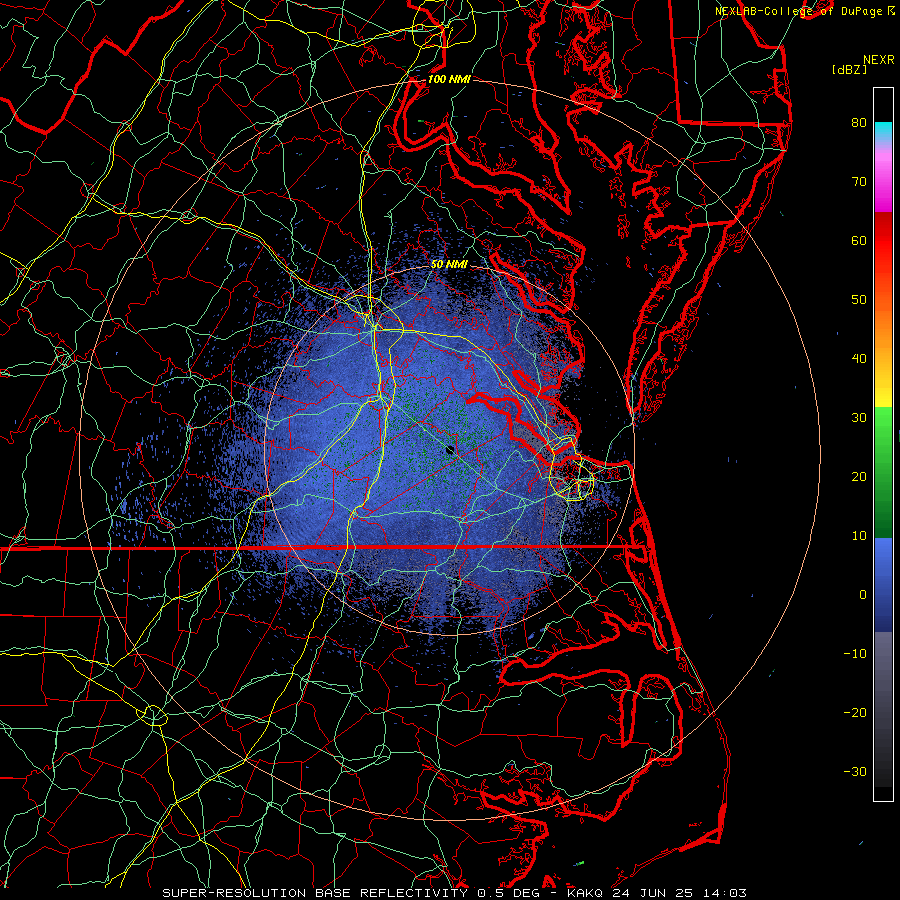The image size is (900, 900).
Task: Select the 100 NMI range ring label
Action: click(449, 79)
